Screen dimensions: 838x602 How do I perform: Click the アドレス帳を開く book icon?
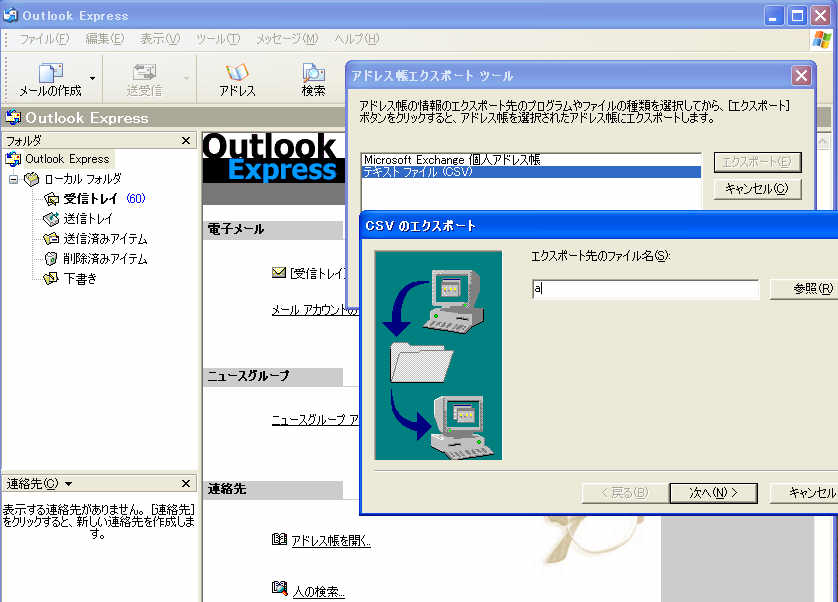click(279, 539)
